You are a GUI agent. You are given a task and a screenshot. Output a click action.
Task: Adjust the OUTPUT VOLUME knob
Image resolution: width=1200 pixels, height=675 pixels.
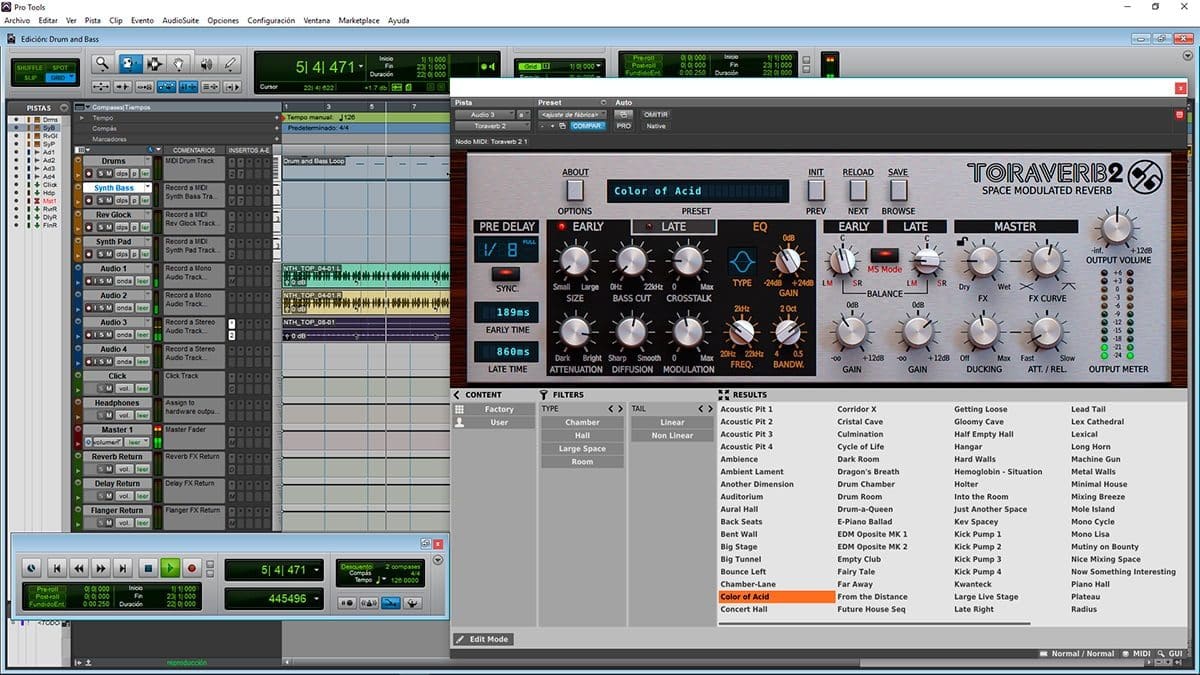1118,227
